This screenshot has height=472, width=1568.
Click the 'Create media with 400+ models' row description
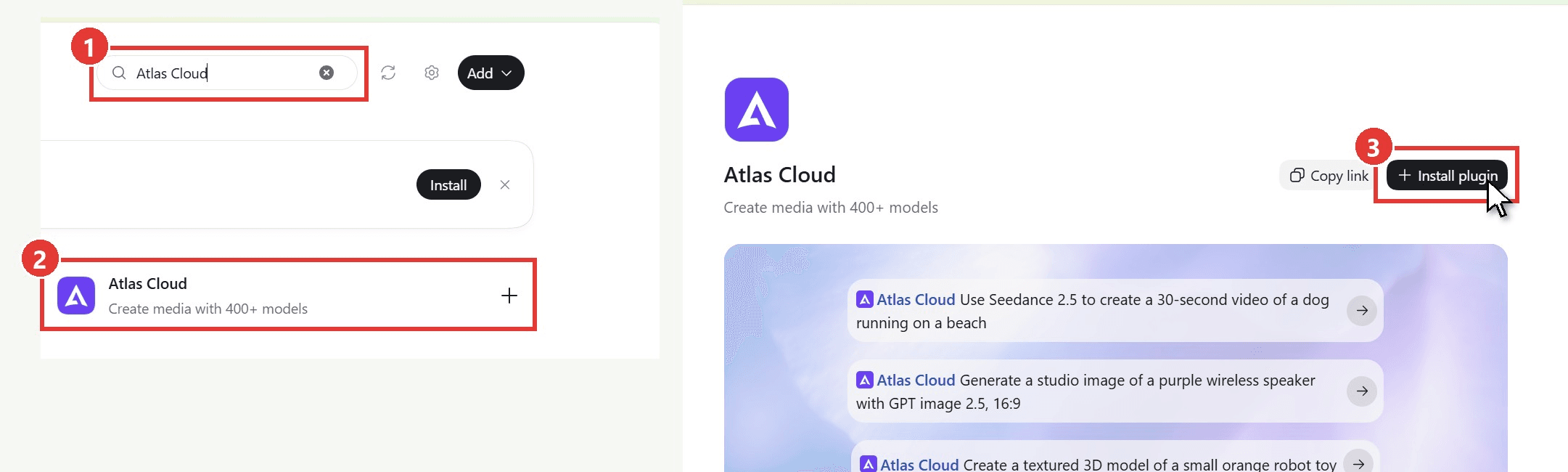pos(208,309)
